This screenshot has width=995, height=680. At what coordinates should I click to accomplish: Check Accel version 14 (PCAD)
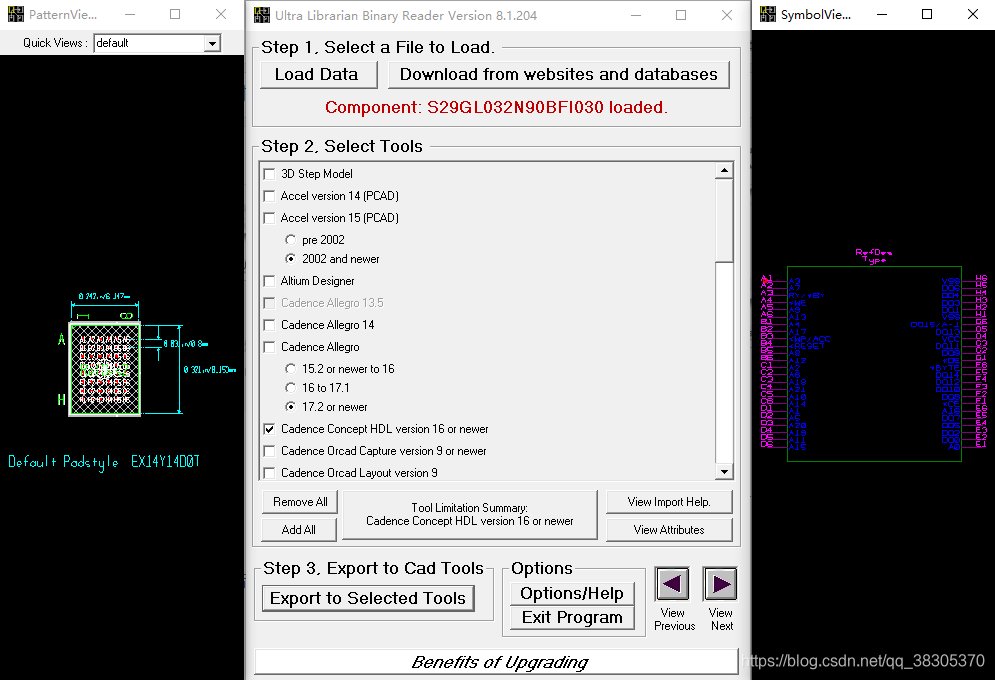[269, 196]
